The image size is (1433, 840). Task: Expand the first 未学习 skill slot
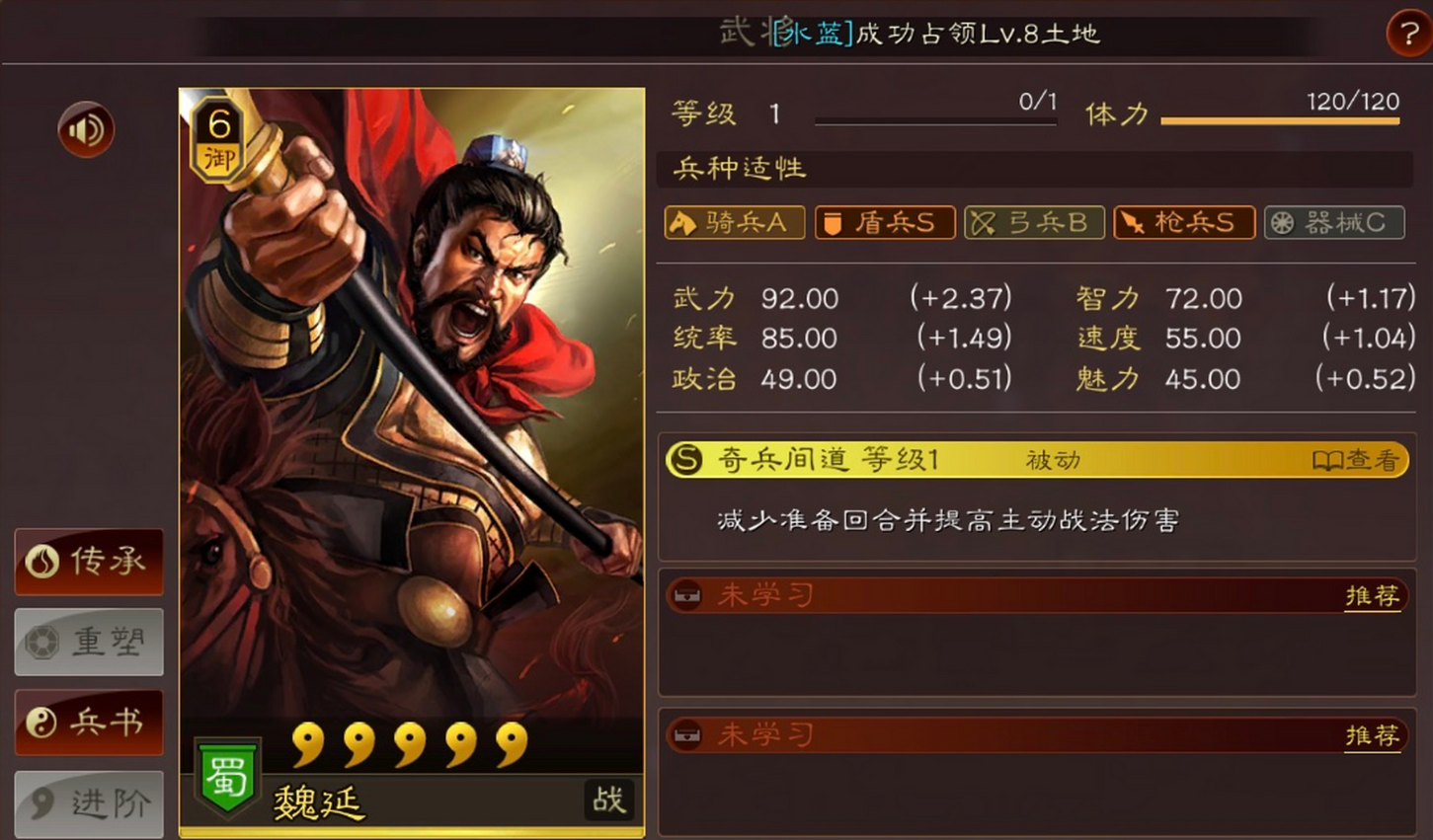[1036, 595]
